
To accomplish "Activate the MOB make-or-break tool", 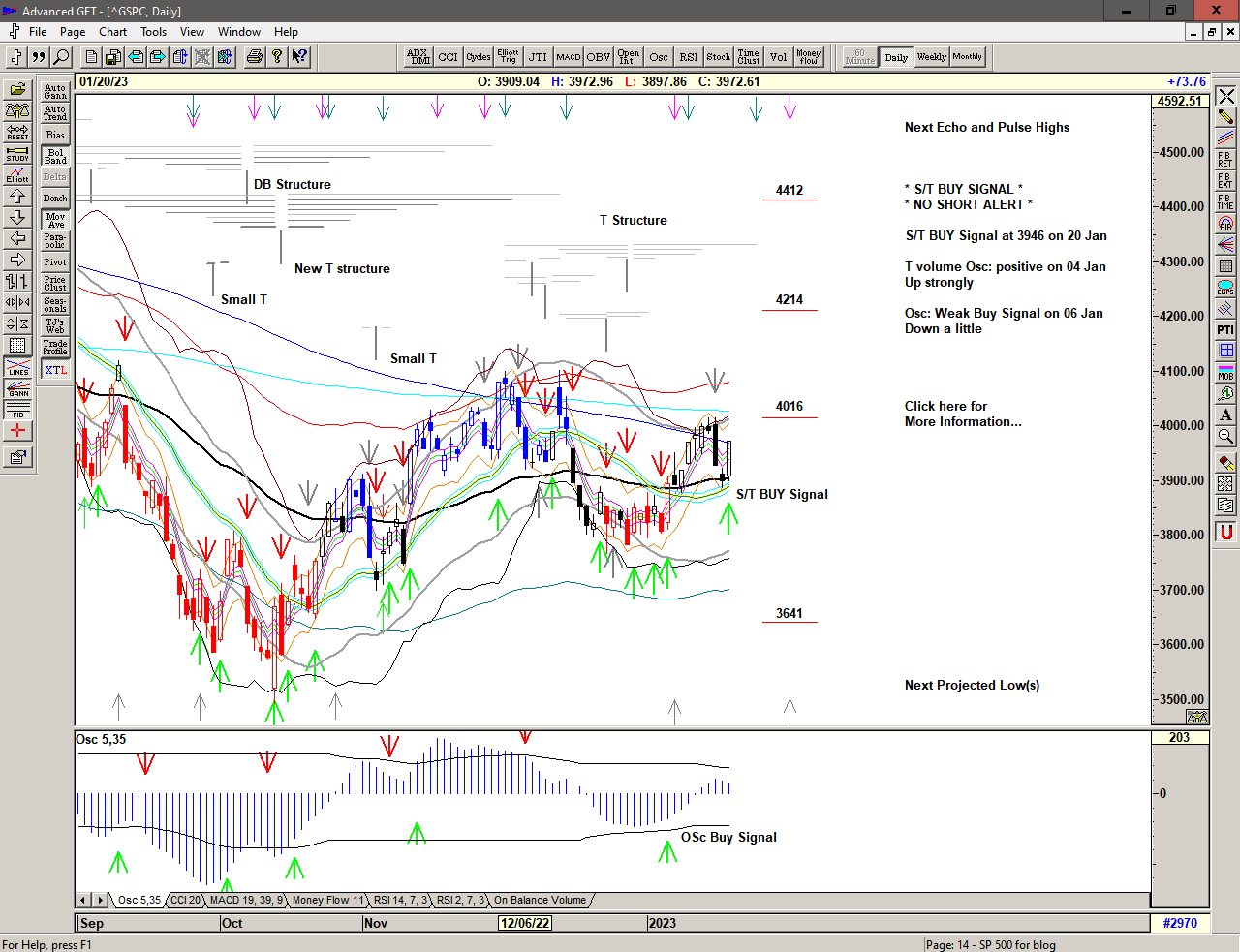I will click(1225, 373).
